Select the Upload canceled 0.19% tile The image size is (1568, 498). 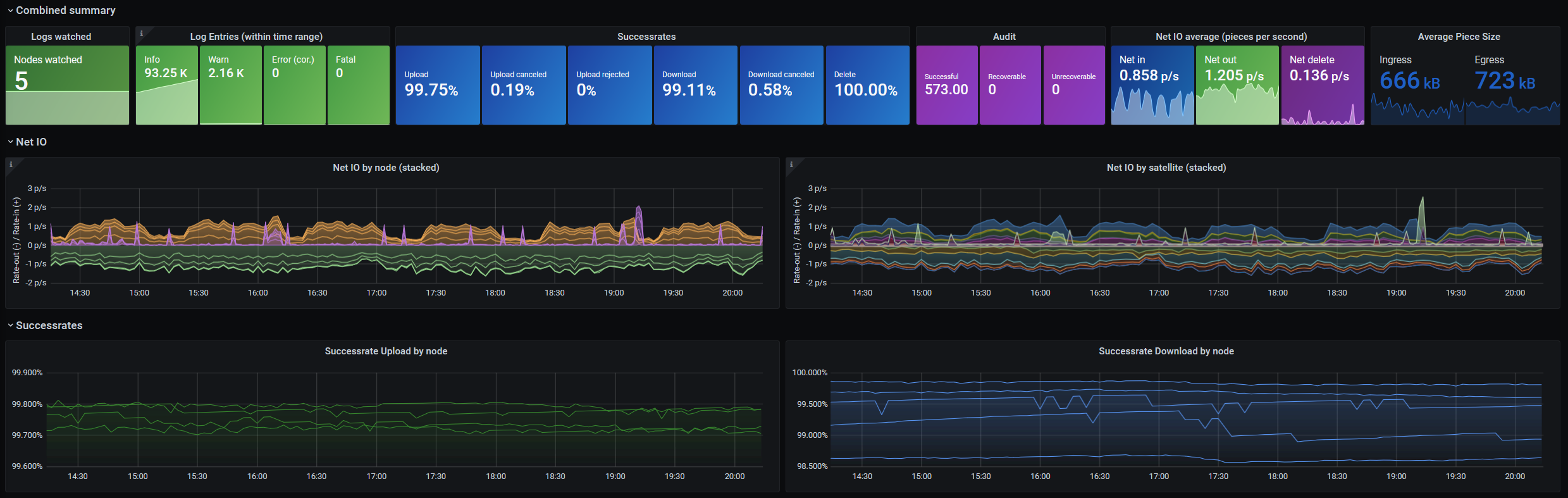click(x=524, y=85)
